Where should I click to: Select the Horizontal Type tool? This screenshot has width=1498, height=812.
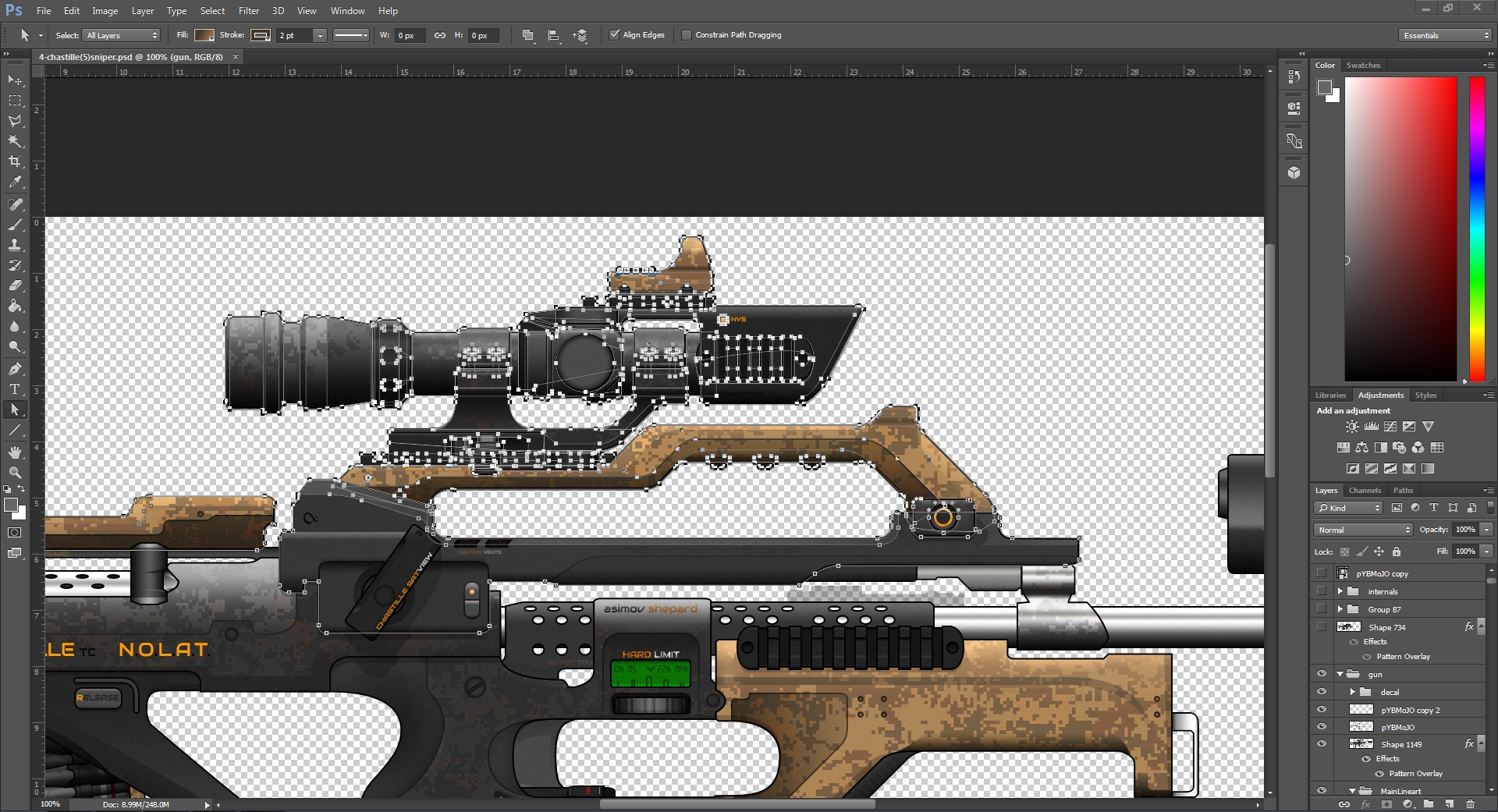(x=15, y=389)
